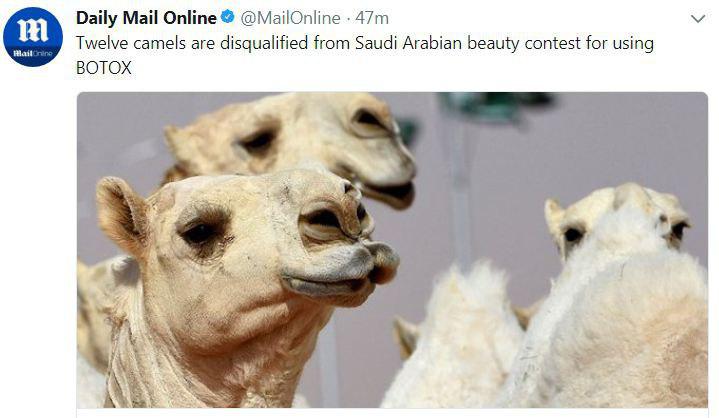Viewport: 719px width, 418px height.
Task: Click the foreground camel's puffy lips
Action: (340, 270)
